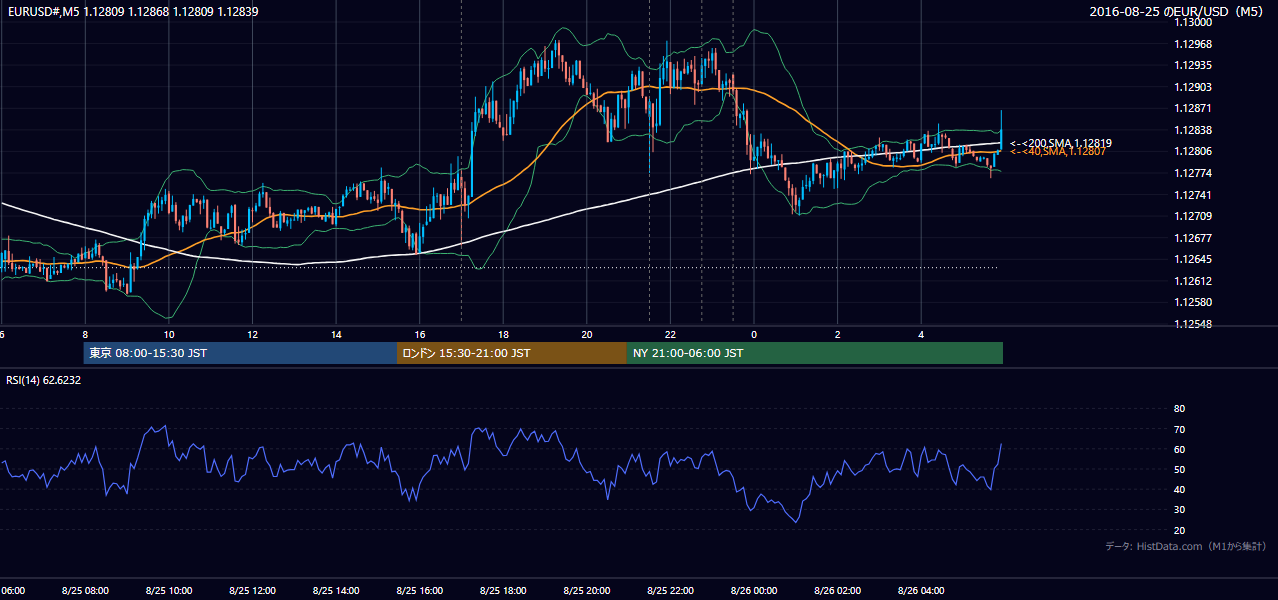Click hour tick 22 under price chart
Screen dimensions: 1278x600
tap(670, 335)
